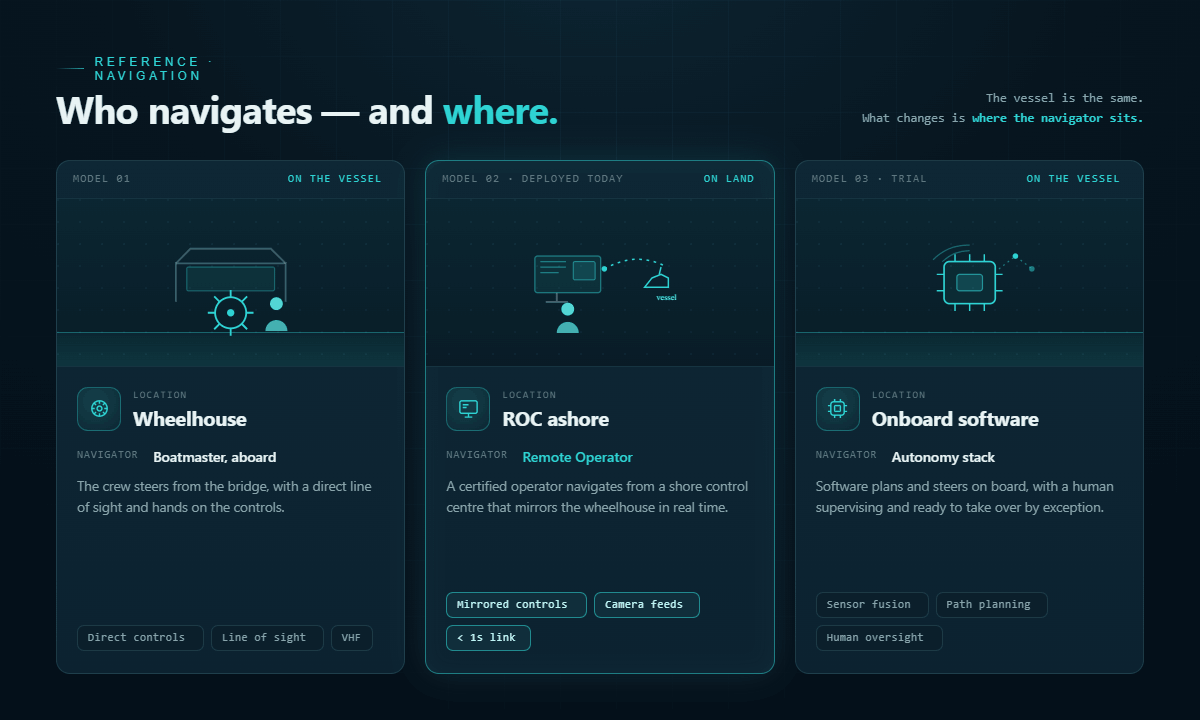Image resolution: width=1200 pixels, height=720 pixels.
Task: Click the Camera feeds tag
Action: 647,605
